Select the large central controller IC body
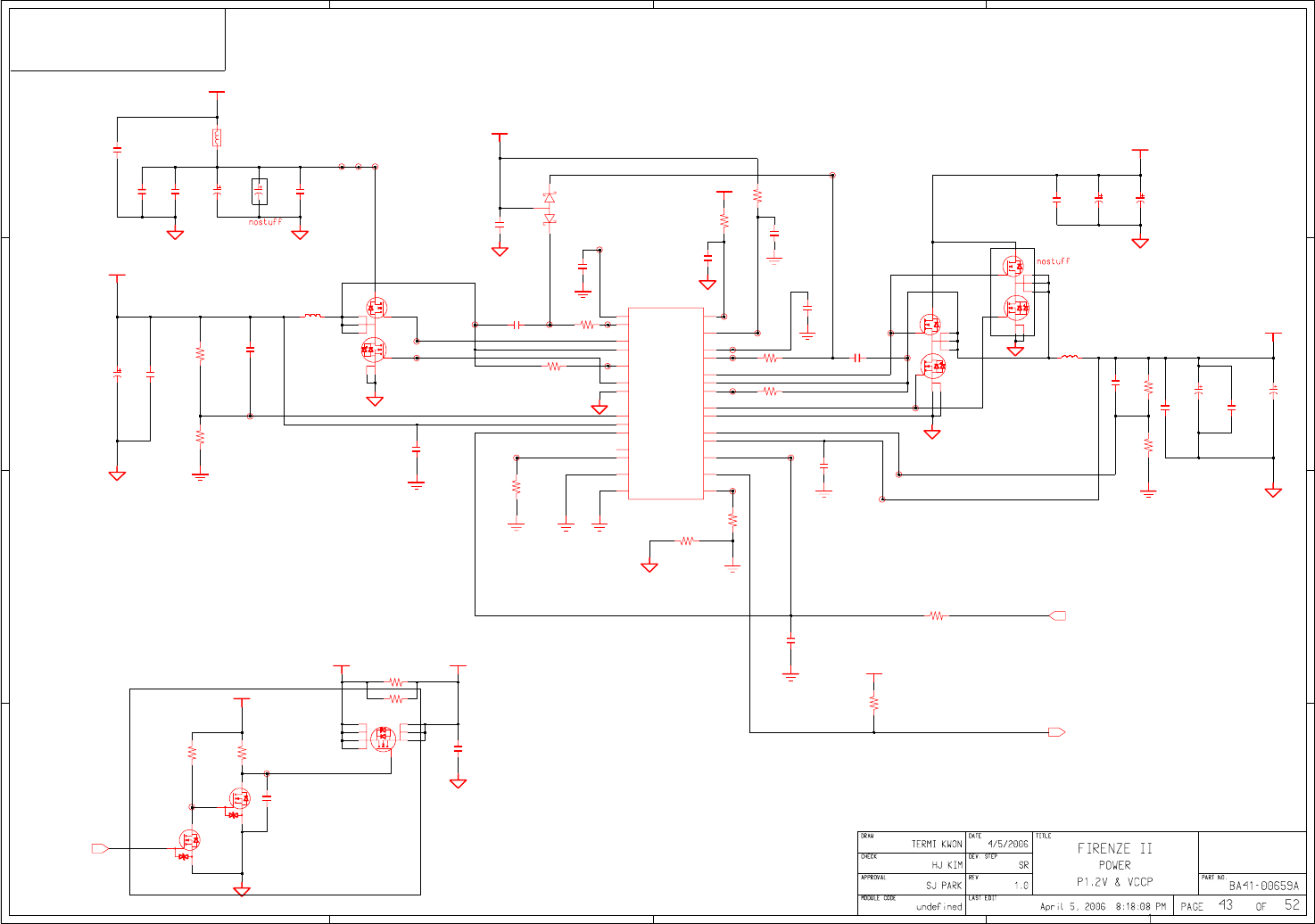Image resolution: width=1315 pixels, height=924 pixels. (666, 403)
